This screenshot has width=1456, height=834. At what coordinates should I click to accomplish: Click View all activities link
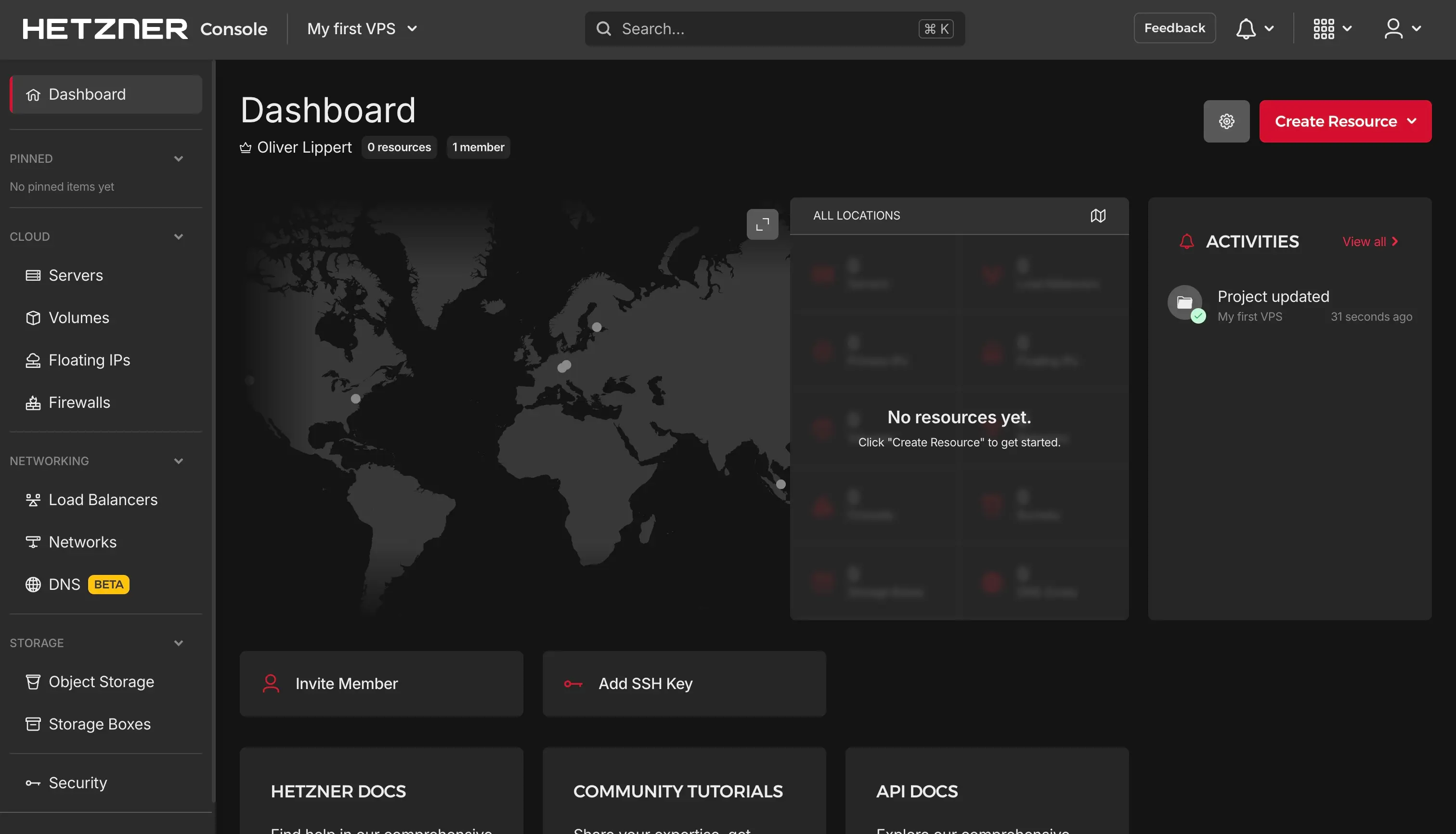[x=1369, y=242]
